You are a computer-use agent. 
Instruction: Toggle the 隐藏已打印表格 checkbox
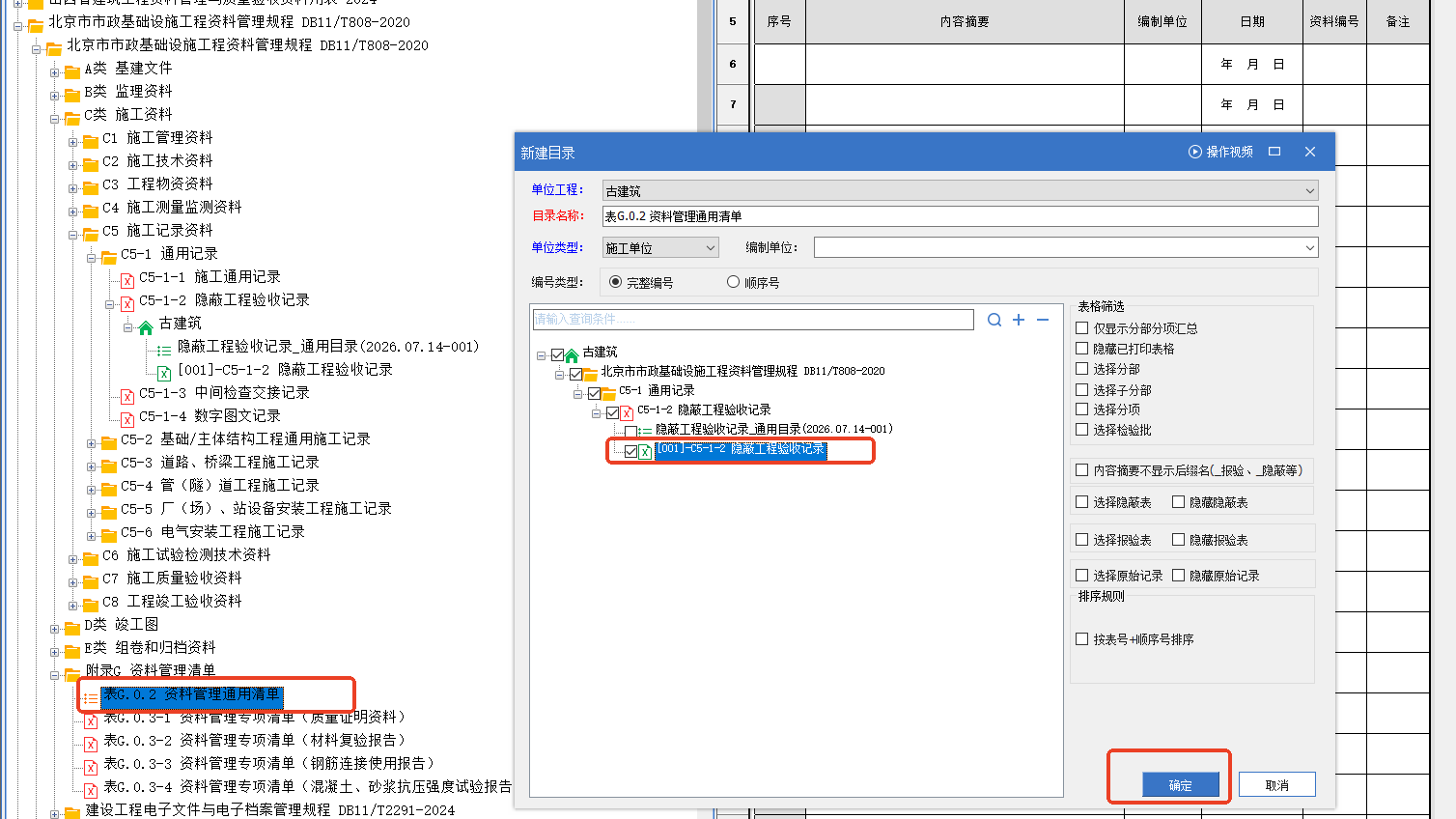1082,349
